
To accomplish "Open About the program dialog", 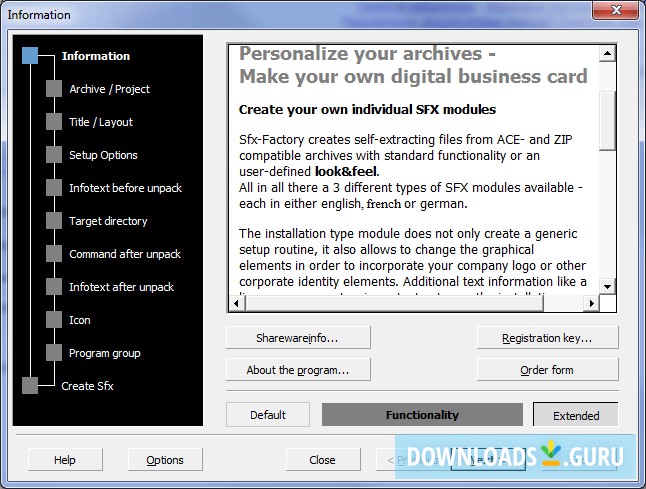I will 298,370.
